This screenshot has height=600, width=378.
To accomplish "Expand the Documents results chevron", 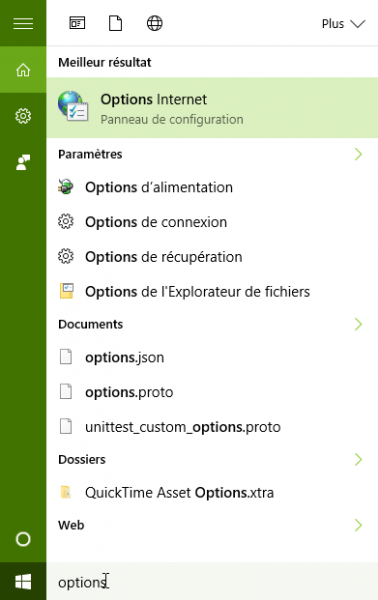I will click(358, 324).
